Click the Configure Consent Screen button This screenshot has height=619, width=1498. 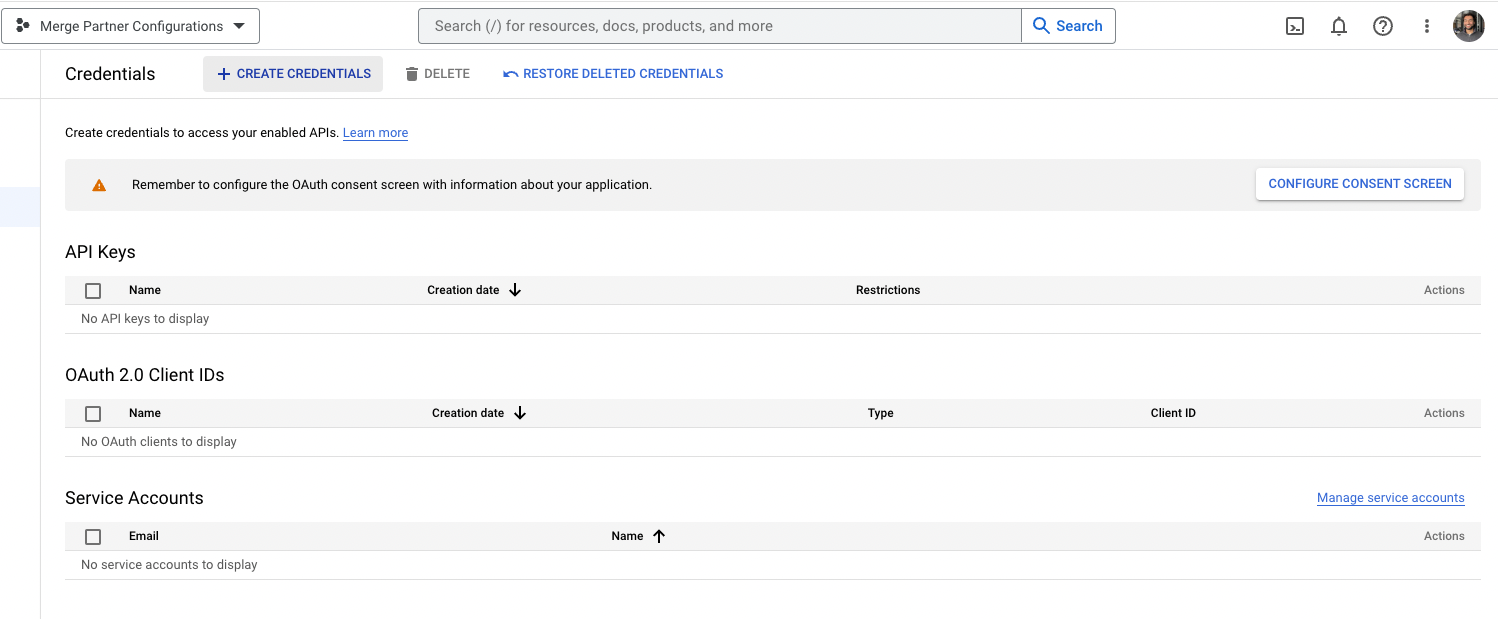(x=1359, y=184)
